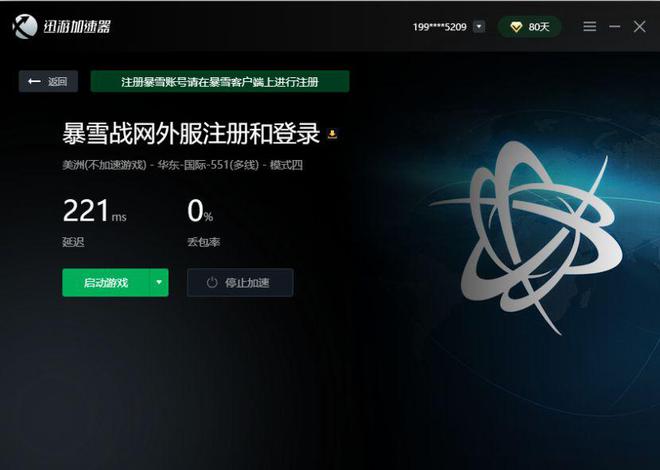Click the 丢包率 label
Screen dimensions: 660x470
(x=204, y=242)
